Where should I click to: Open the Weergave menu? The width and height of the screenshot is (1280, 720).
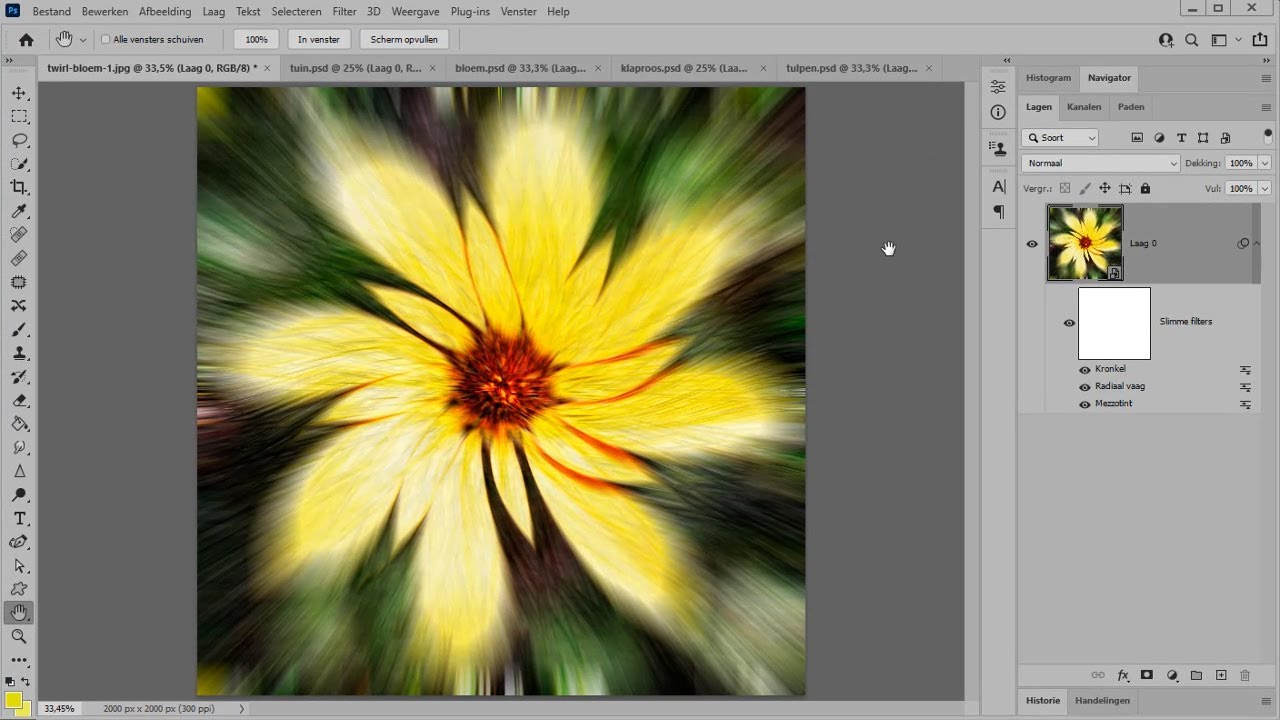(x=417, y=11)
